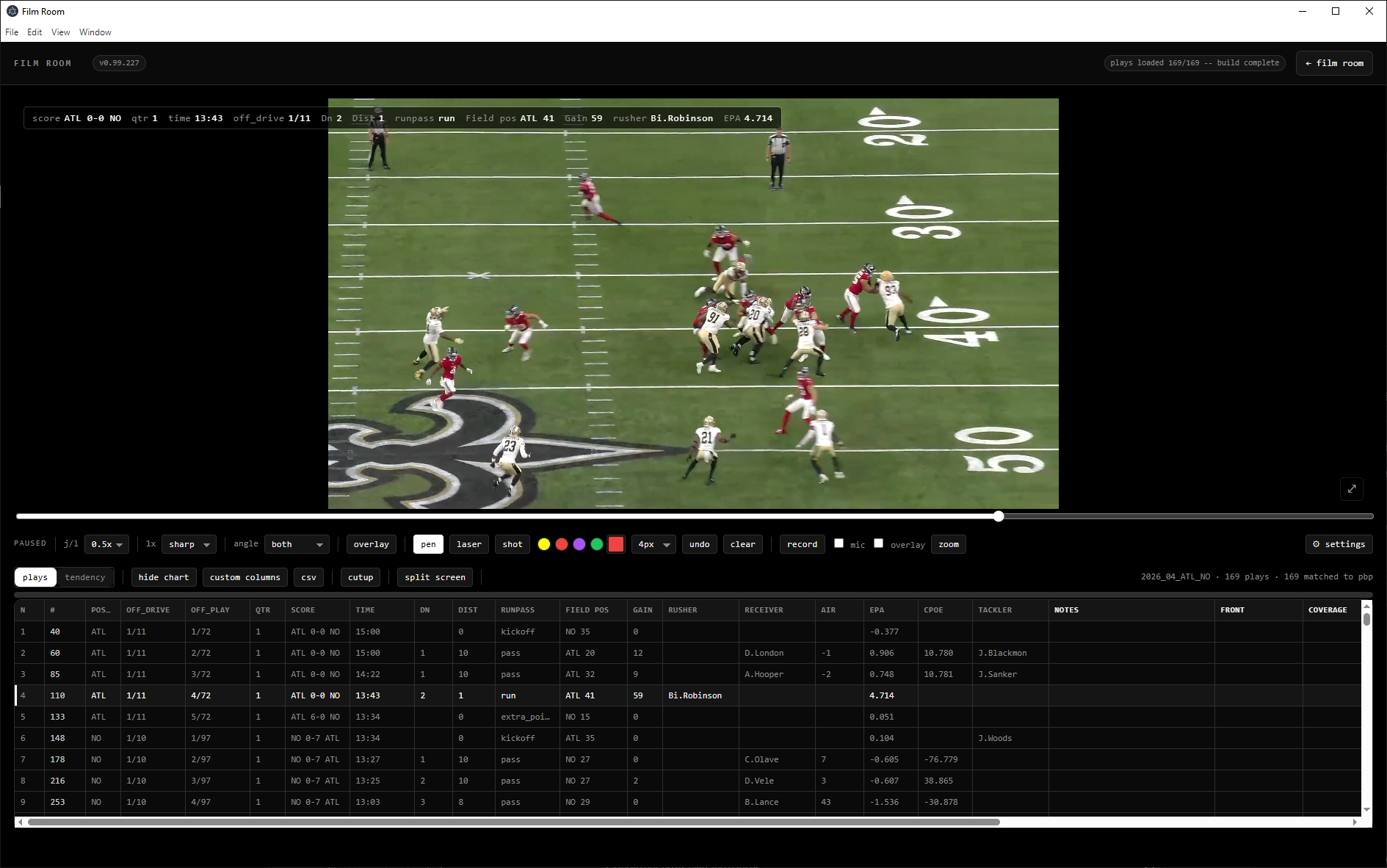The width and height of the screenshot is (1387, 868).
Task: Click the cutup button
Action: point(361,577)
